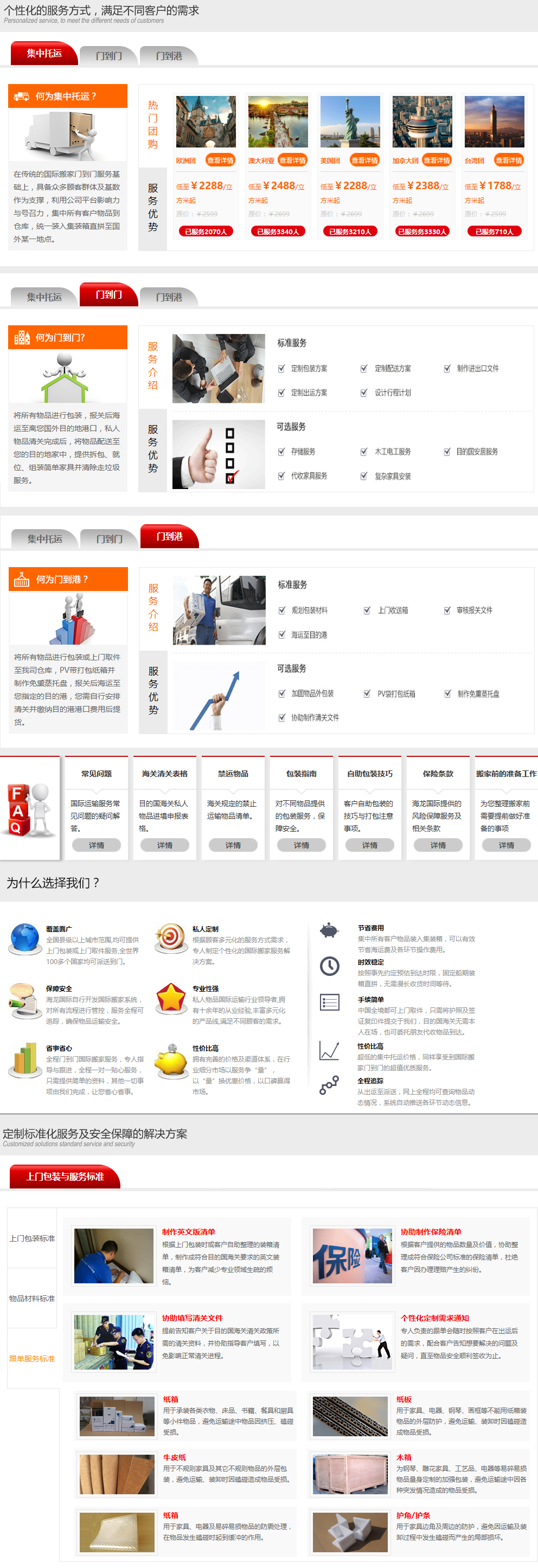538x1568 pixels.
Task: Open the 协助填写清关文件 link
Action: pyautogui.click(x=193, y=1318)
